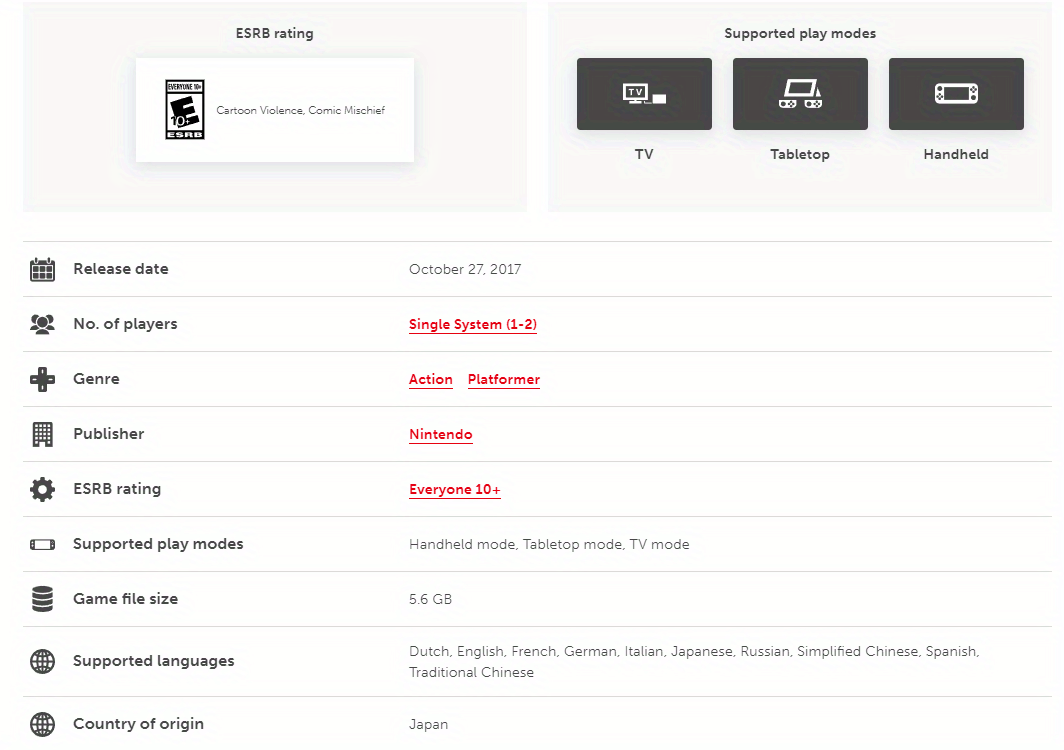Screen dimensions: 1064x750
Task: Click the gear icon beside ESRB rating
Action: click(x=42, y=489)
